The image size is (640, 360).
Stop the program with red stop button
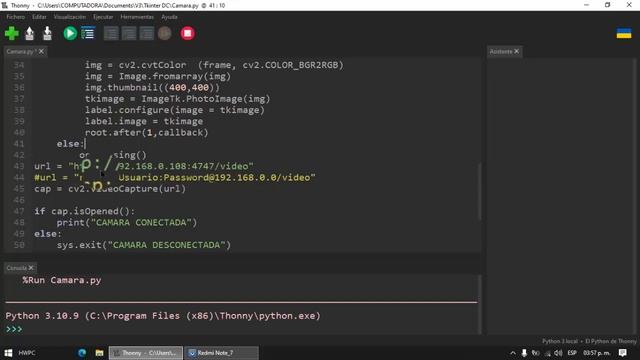pos(188,33)
